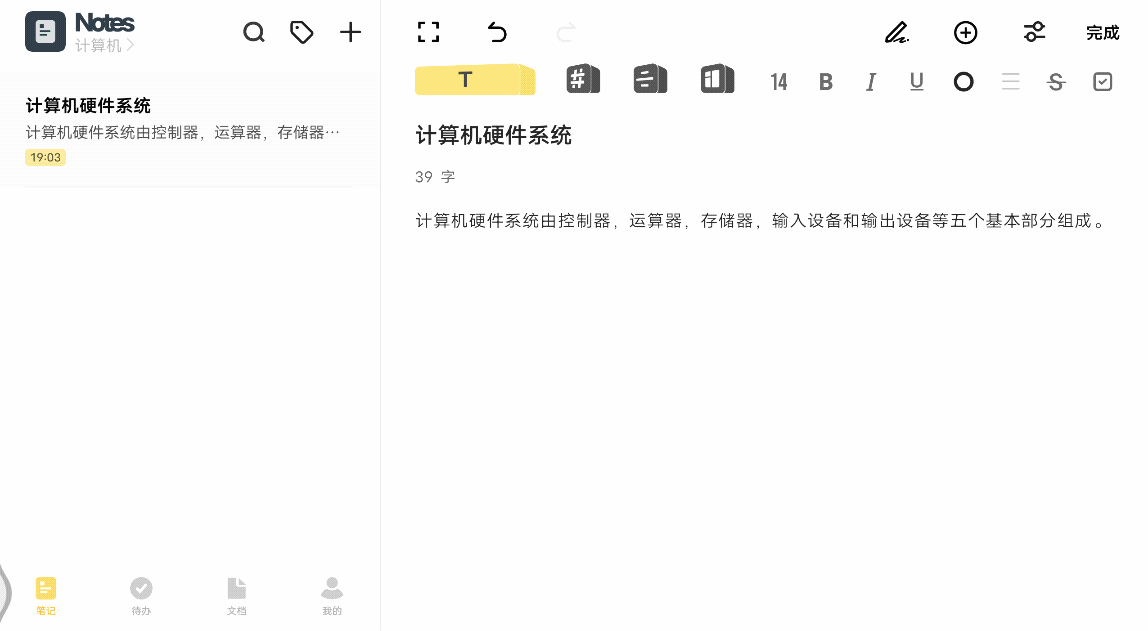Undo the last edit
Screen dimensions: 1148x631
[497, 33]
